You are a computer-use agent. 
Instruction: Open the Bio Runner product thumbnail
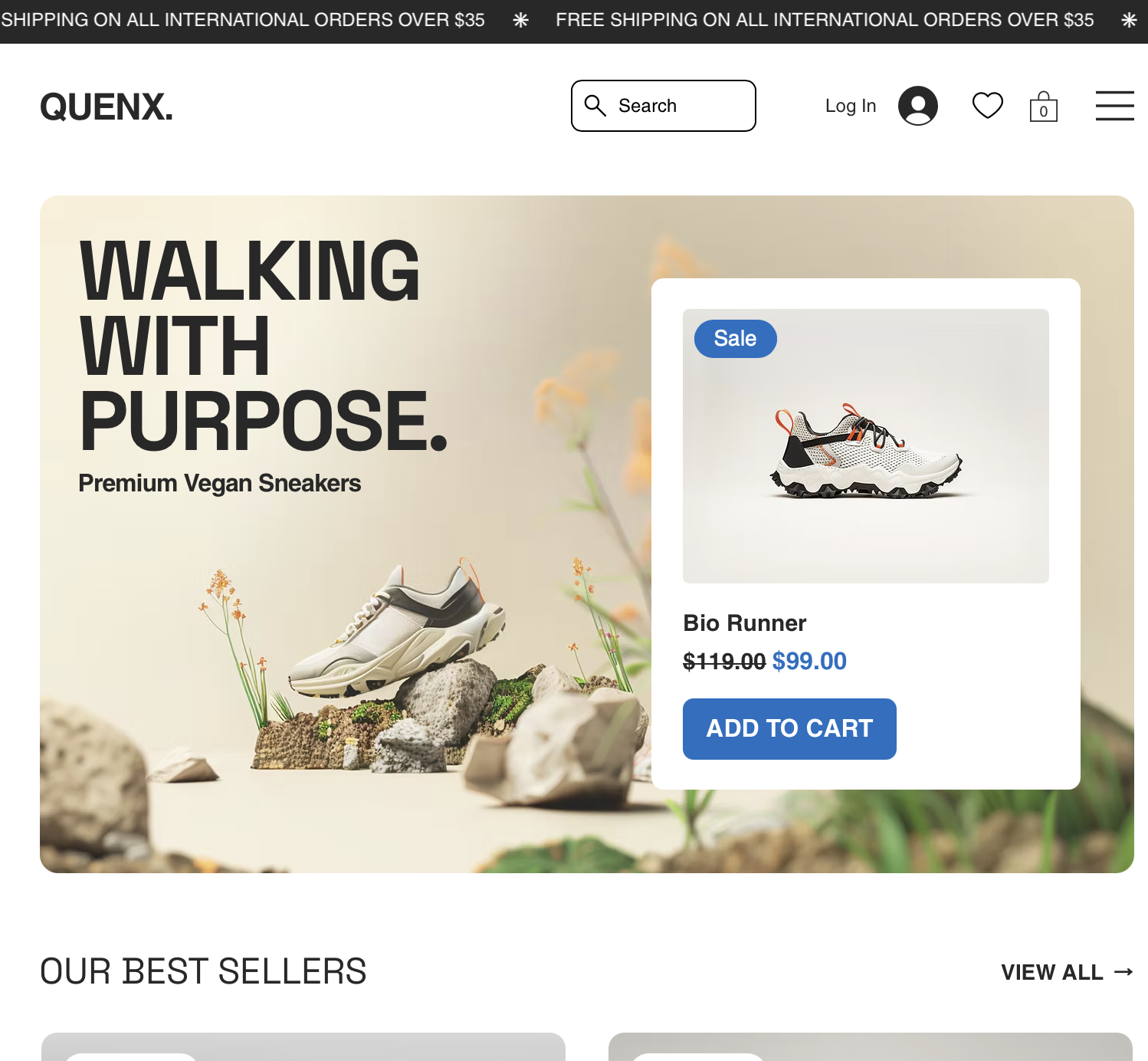click(865, 446)
